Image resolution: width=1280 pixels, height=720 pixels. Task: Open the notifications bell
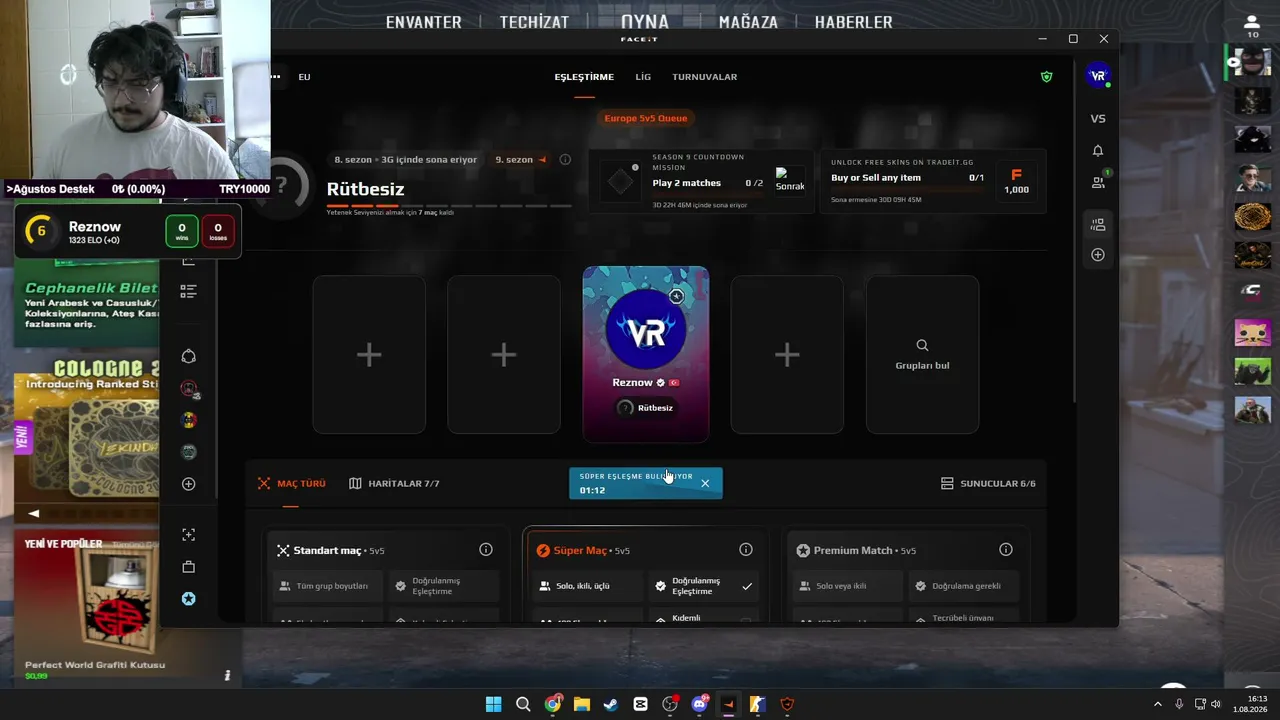pos(1098,151)
